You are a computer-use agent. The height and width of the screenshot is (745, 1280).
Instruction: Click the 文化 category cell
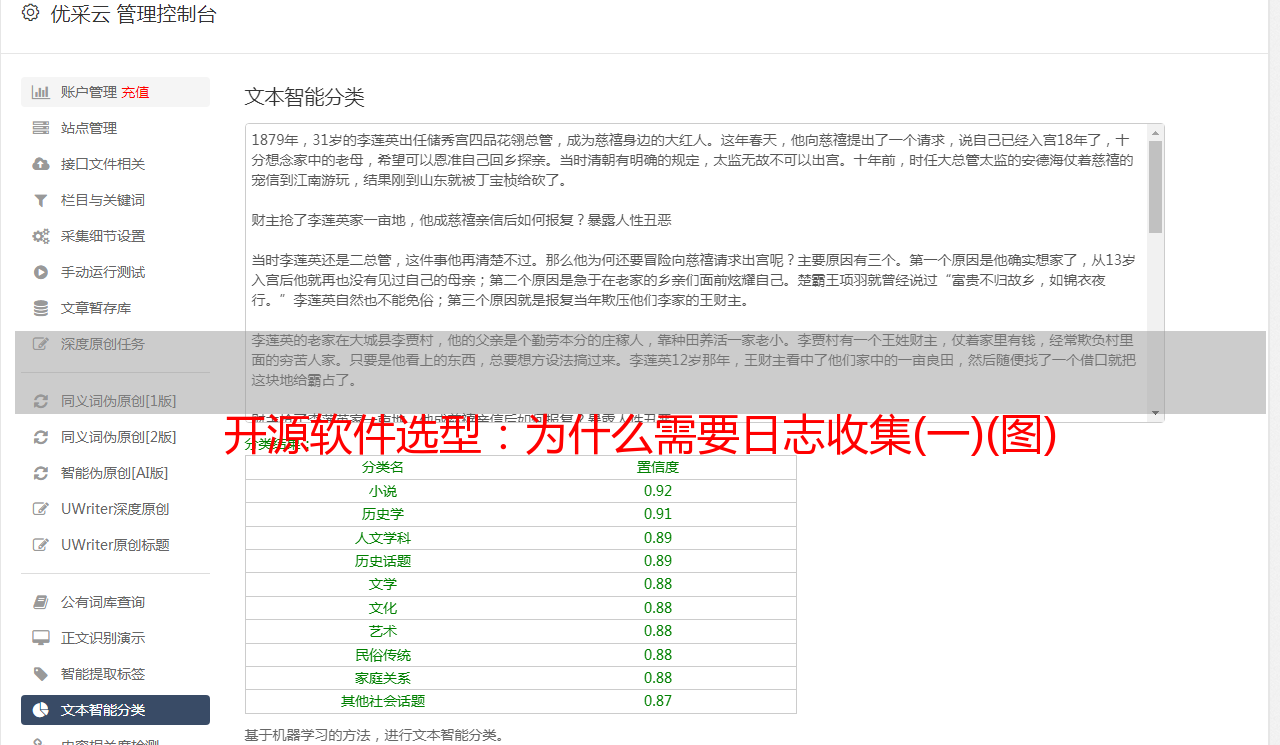[383, 608]
